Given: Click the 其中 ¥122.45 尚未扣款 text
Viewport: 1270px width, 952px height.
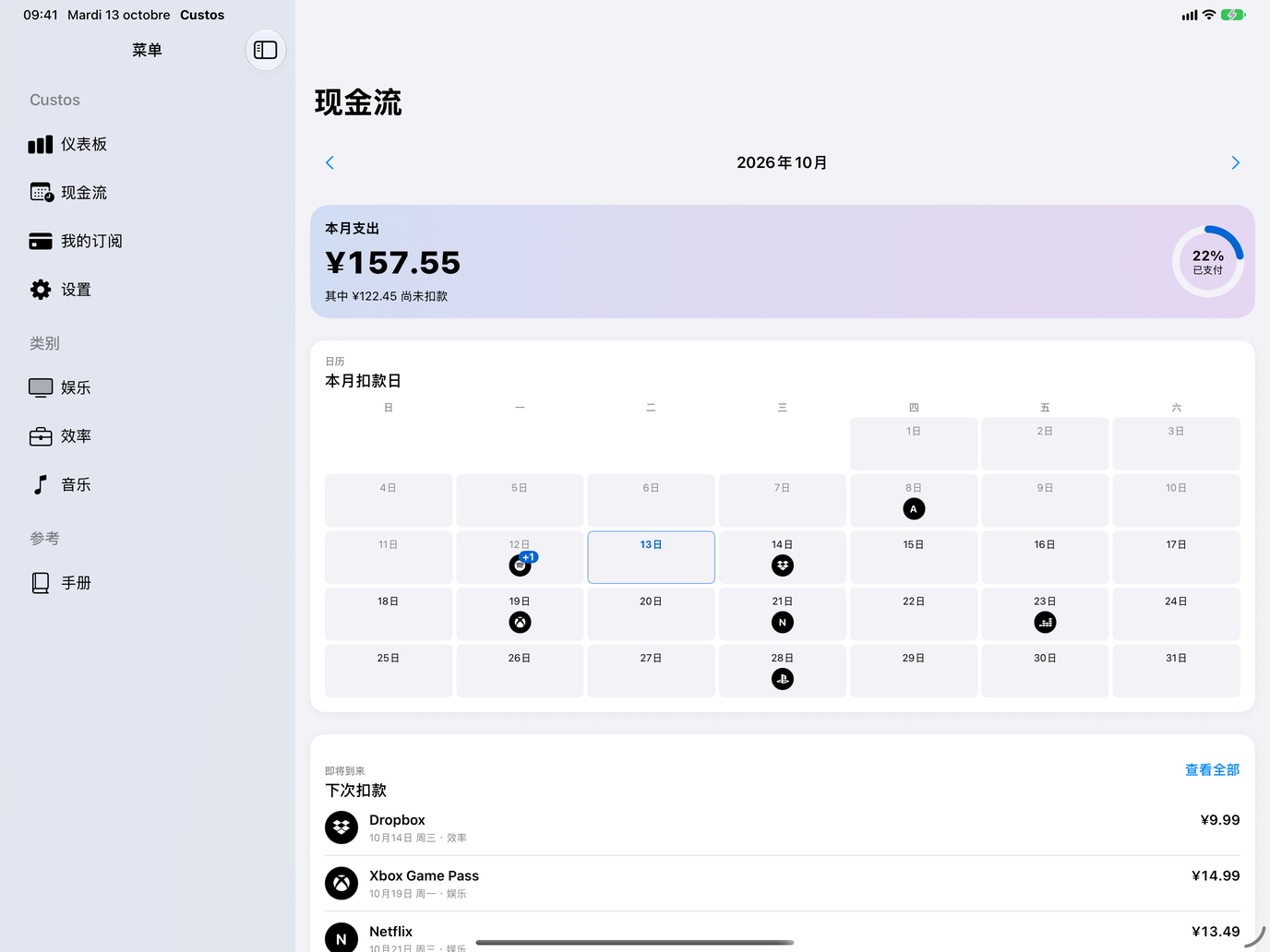Looking at the screenshot, I should click(x=387, y=296).
